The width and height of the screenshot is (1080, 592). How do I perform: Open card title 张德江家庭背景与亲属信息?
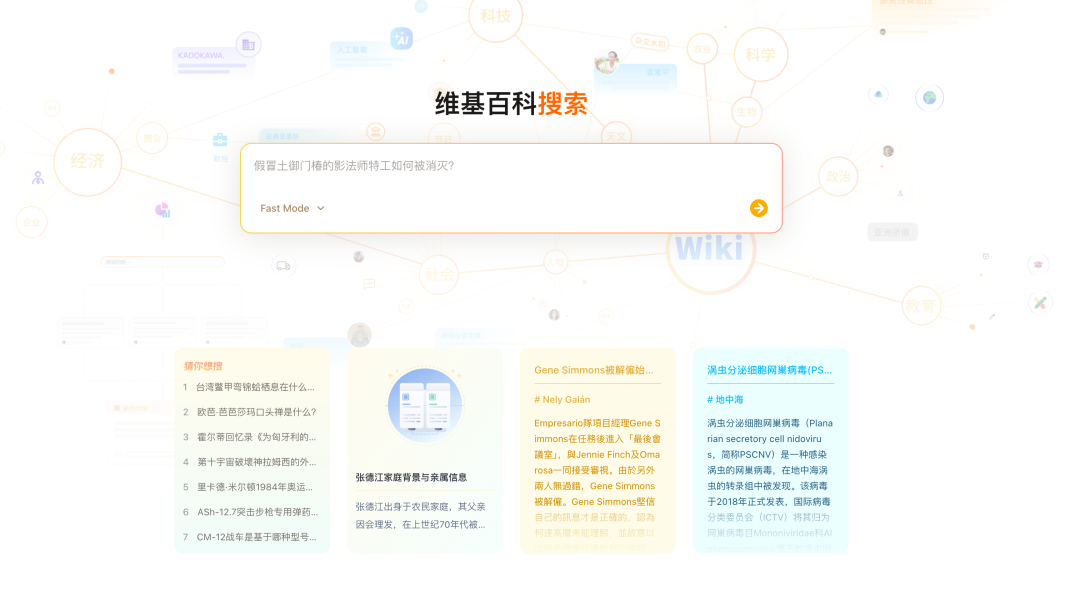click(x=411, y=477)
